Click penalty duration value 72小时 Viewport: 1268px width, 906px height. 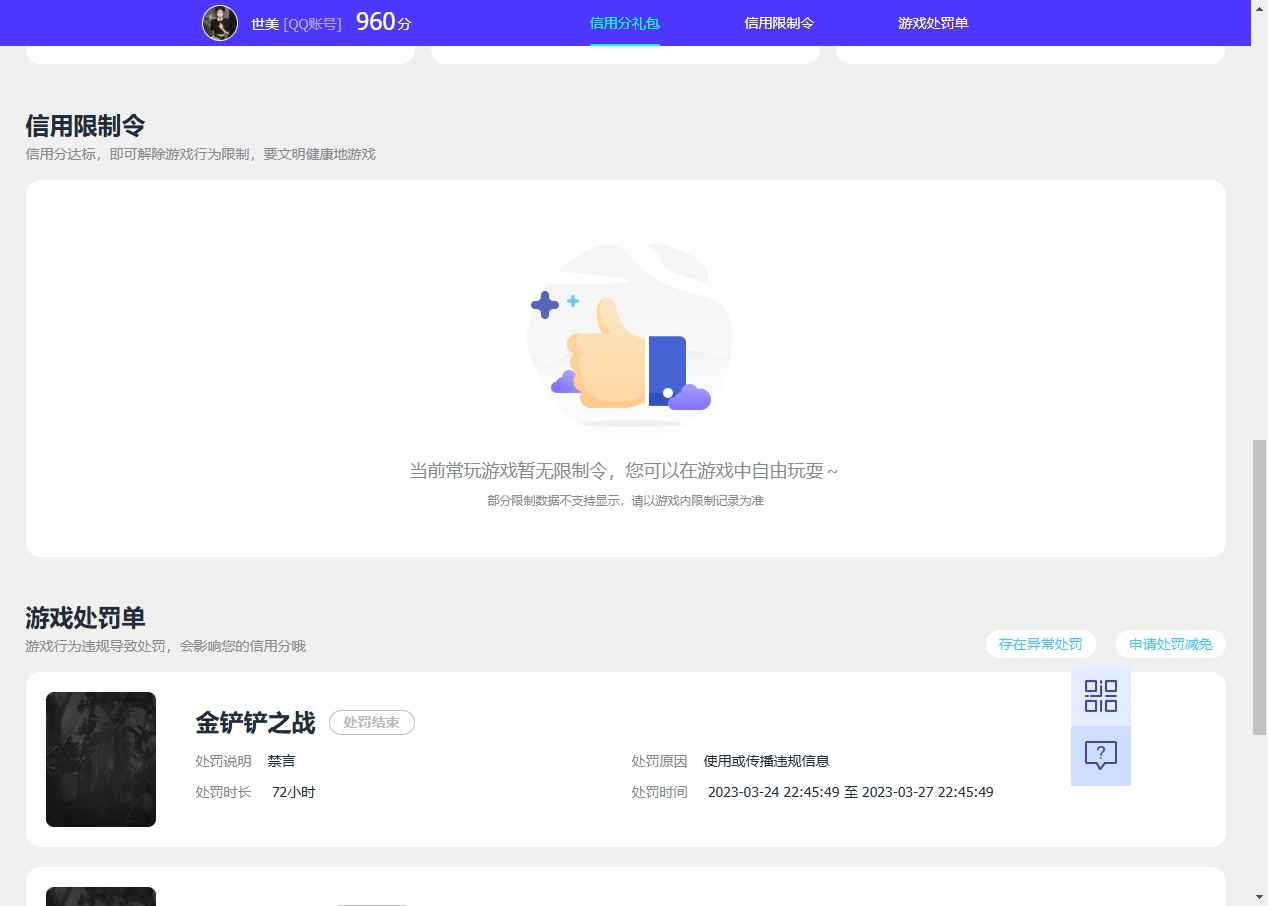[293, 792]
